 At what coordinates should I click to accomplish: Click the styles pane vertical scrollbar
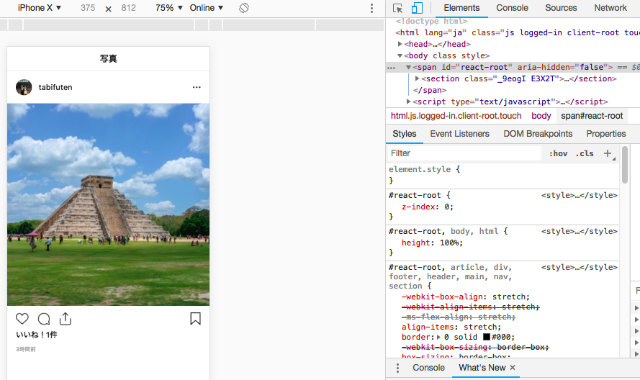625,165
